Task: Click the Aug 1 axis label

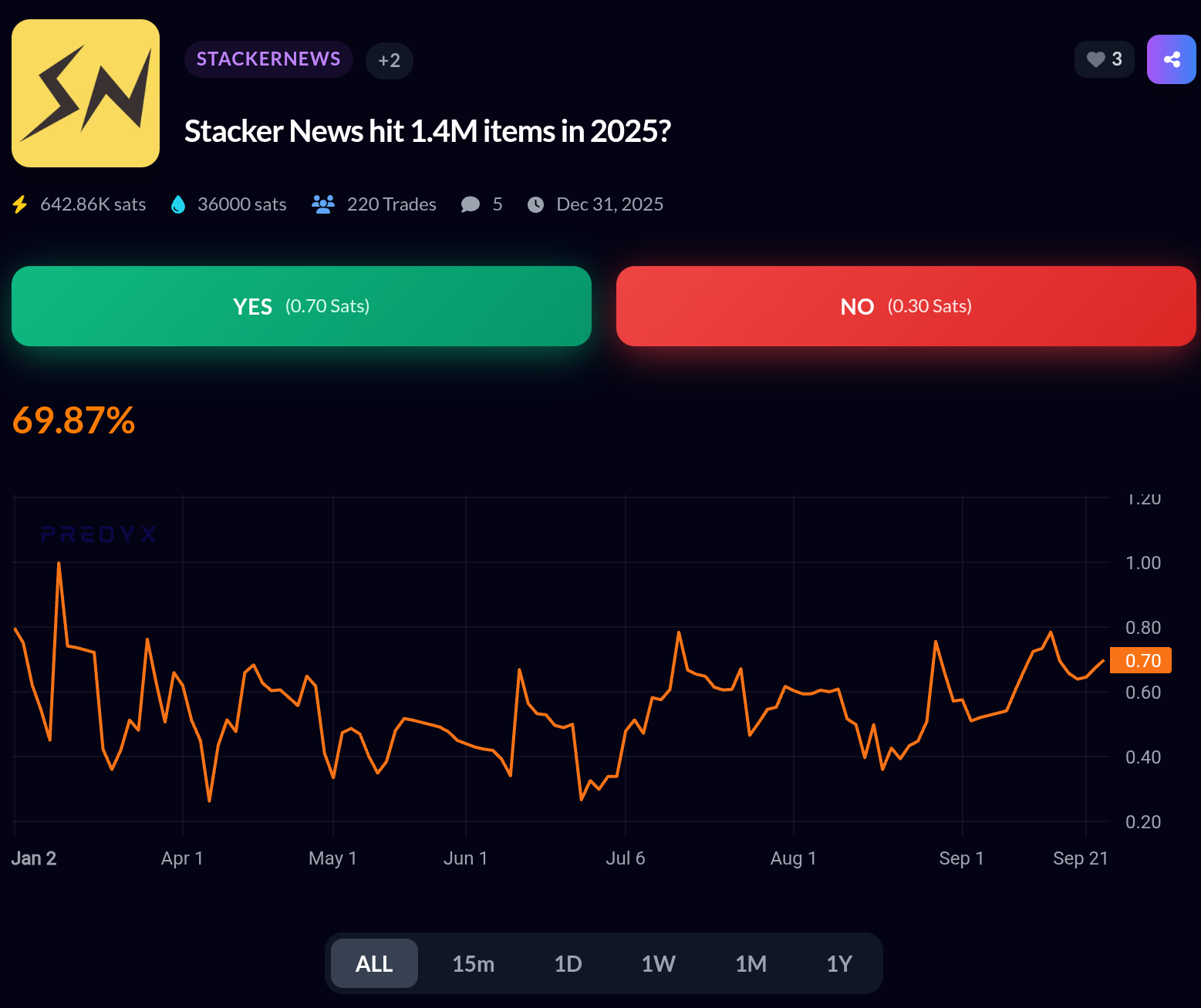Action: point(794,858)
